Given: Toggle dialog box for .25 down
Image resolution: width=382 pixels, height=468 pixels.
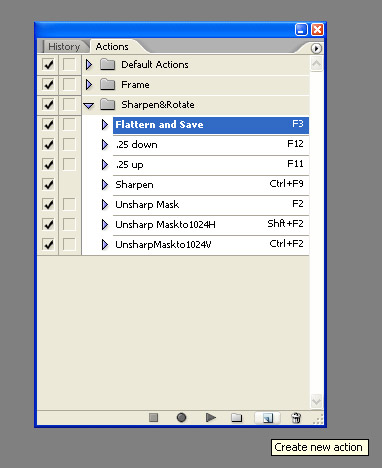Looking at the screenshot, I should pyautogui.click(x=69, y=144).
